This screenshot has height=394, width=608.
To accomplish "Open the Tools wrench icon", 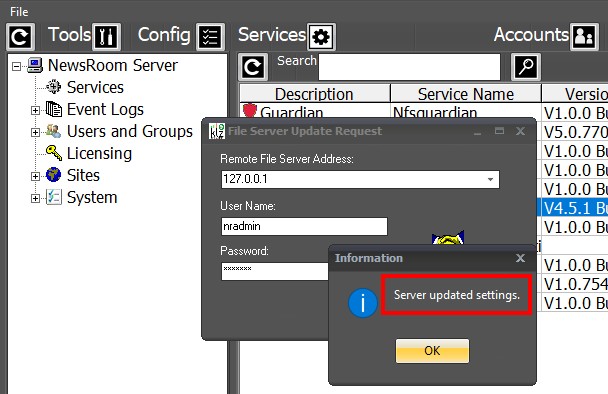I will tap(106, 37).
